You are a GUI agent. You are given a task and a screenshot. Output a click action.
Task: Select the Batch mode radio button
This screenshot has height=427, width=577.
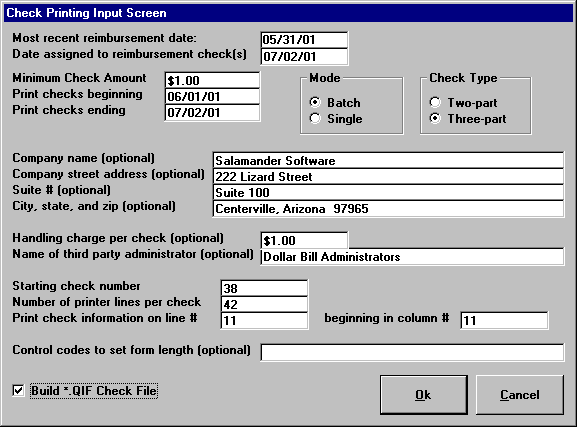click(315, 102)
